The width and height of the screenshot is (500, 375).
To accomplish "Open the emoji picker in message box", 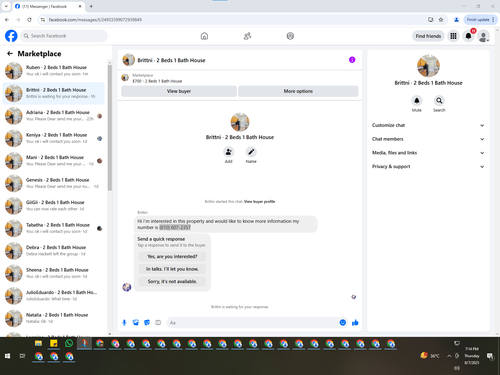I will (342, 322).
